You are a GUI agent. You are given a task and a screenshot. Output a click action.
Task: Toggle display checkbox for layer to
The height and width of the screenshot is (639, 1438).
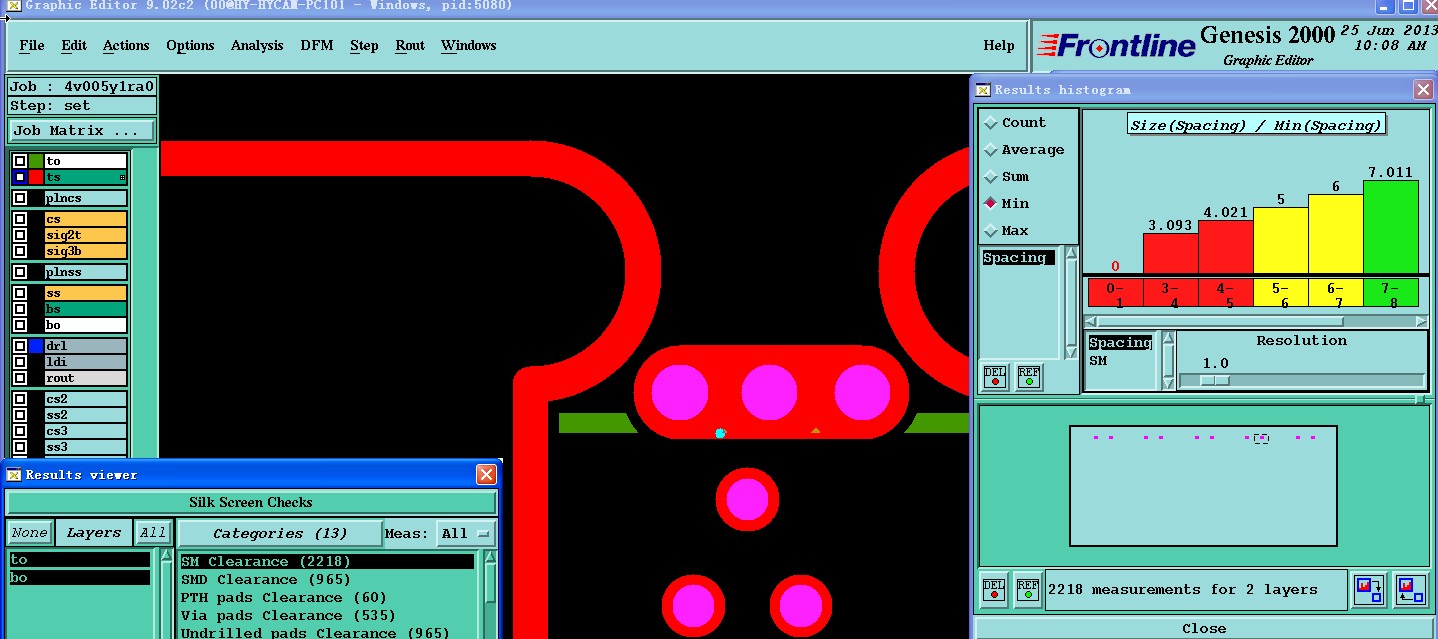(20, 161)
